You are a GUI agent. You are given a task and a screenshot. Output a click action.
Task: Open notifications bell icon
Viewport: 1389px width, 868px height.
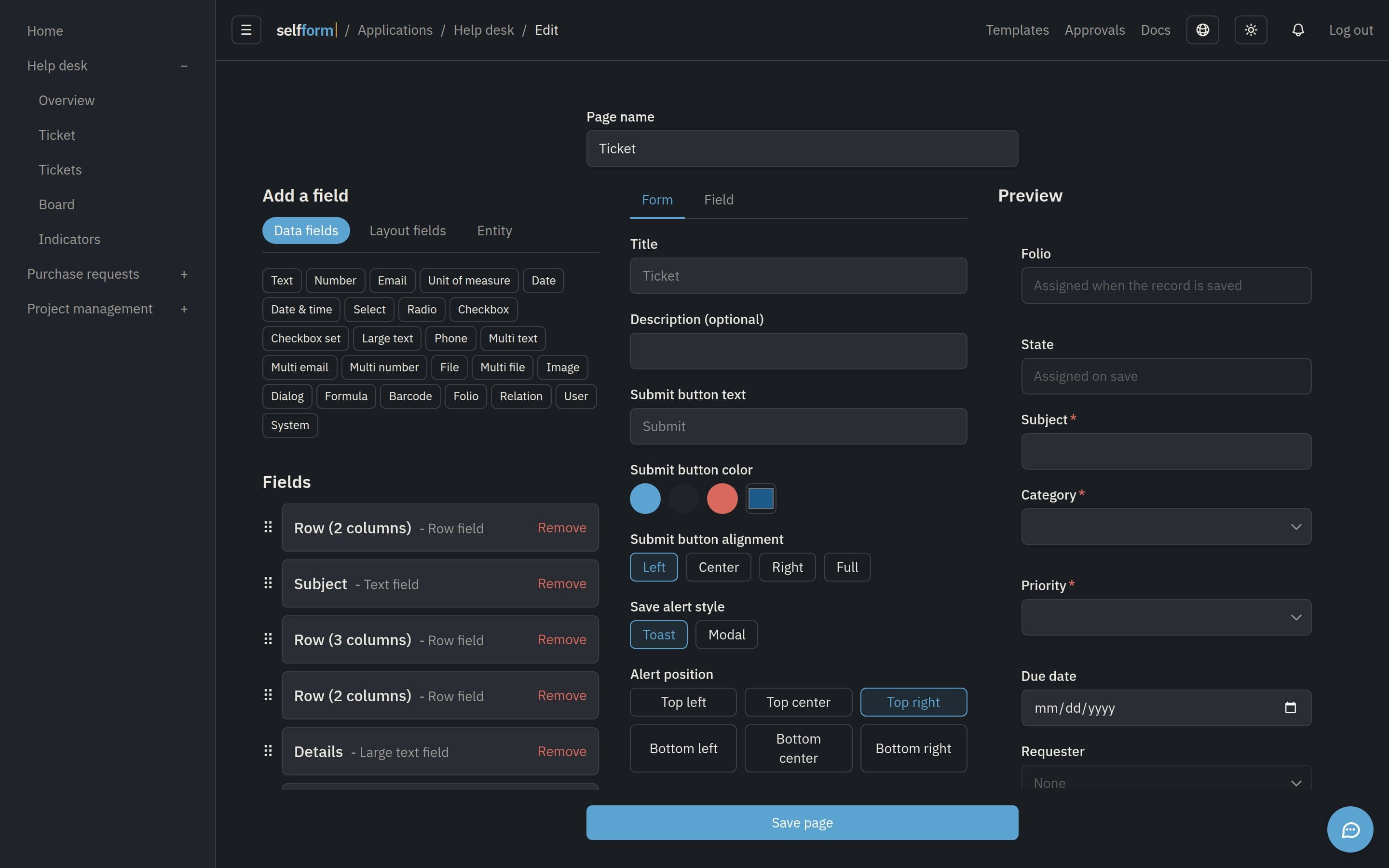point(1298,30)
